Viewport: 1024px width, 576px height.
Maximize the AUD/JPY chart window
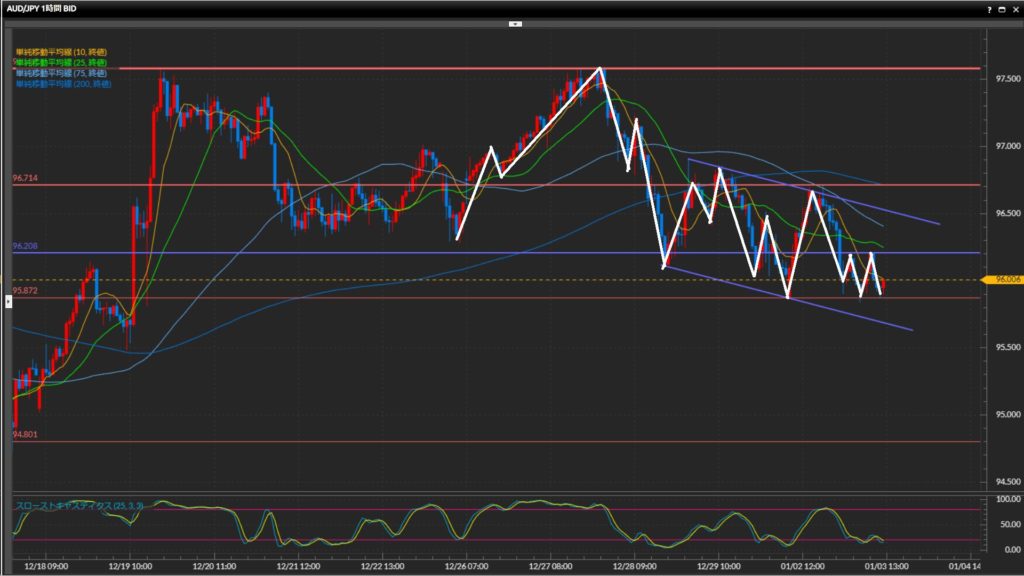tap(1001, 8)
